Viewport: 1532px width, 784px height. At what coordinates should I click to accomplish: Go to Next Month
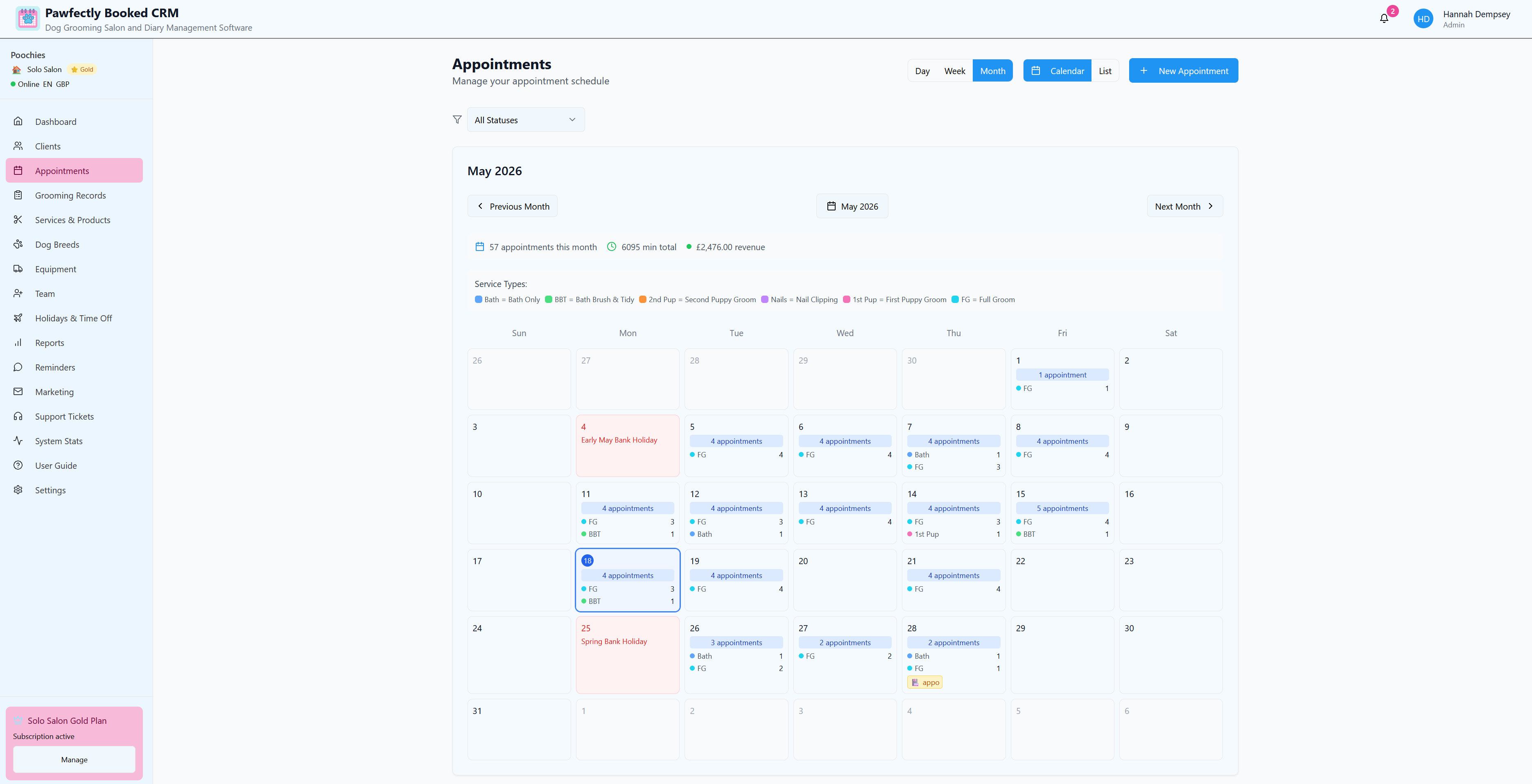coord(1185,206)
